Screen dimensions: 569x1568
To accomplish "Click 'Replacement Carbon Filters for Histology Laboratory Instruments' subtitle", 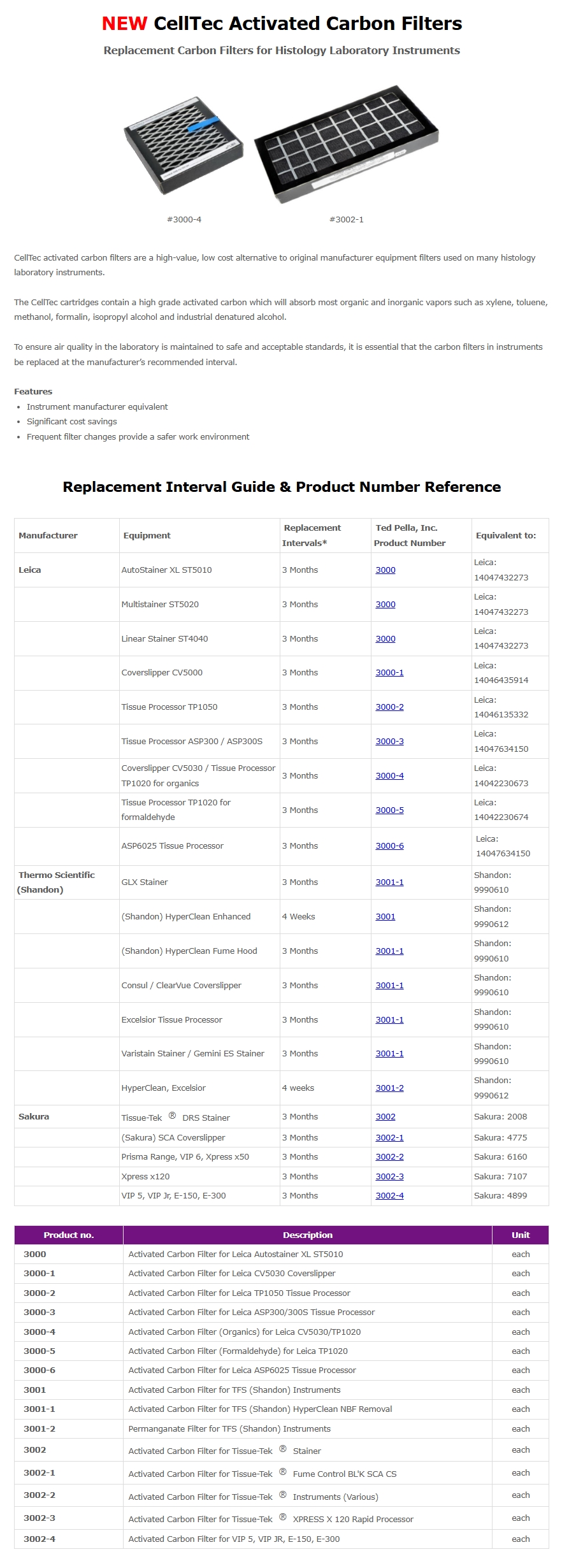I will point(282,50).
